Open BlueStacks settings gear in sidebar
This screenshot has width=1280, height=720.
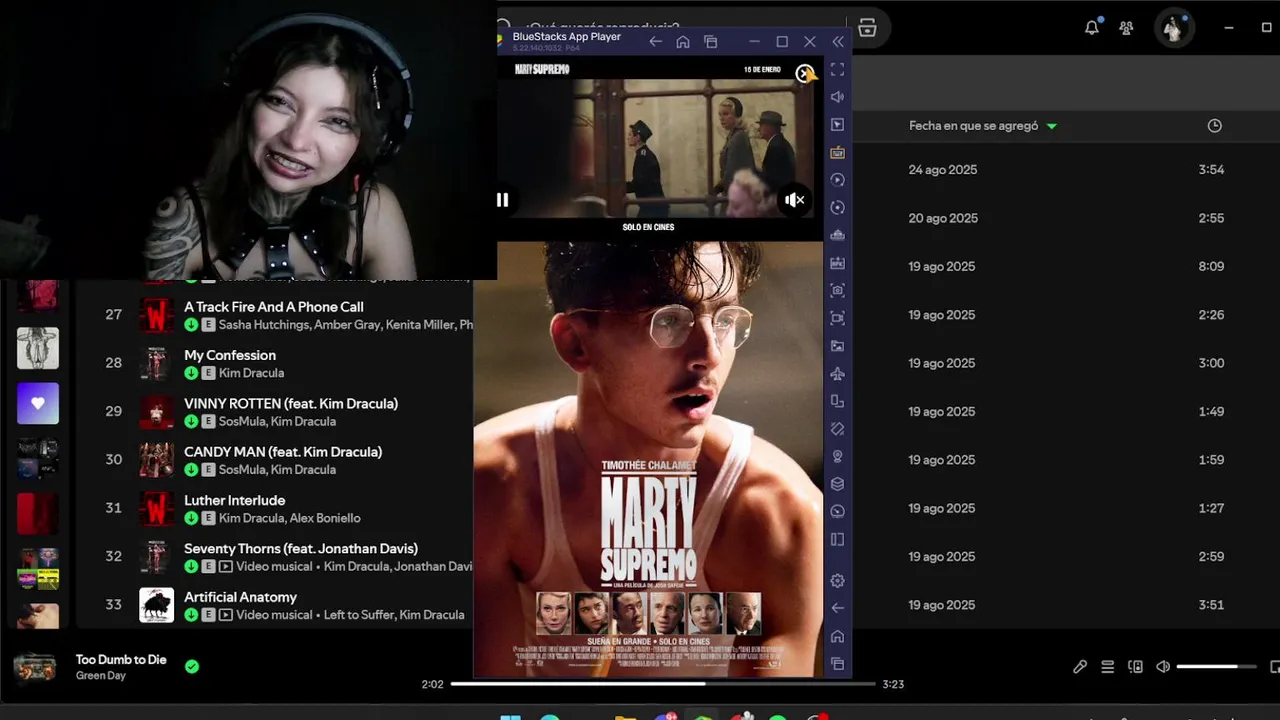click(838, 581)
